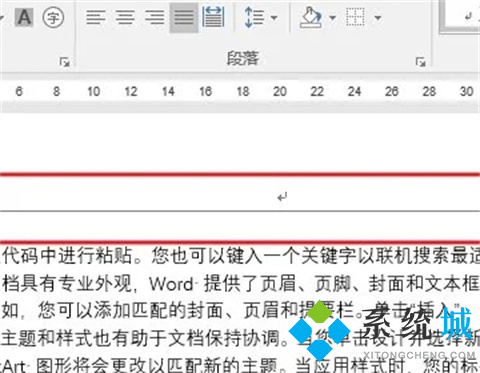This screenshot has width=480, height=373.
Task: Select the styles gallery preview box
Action: (460, 16)
